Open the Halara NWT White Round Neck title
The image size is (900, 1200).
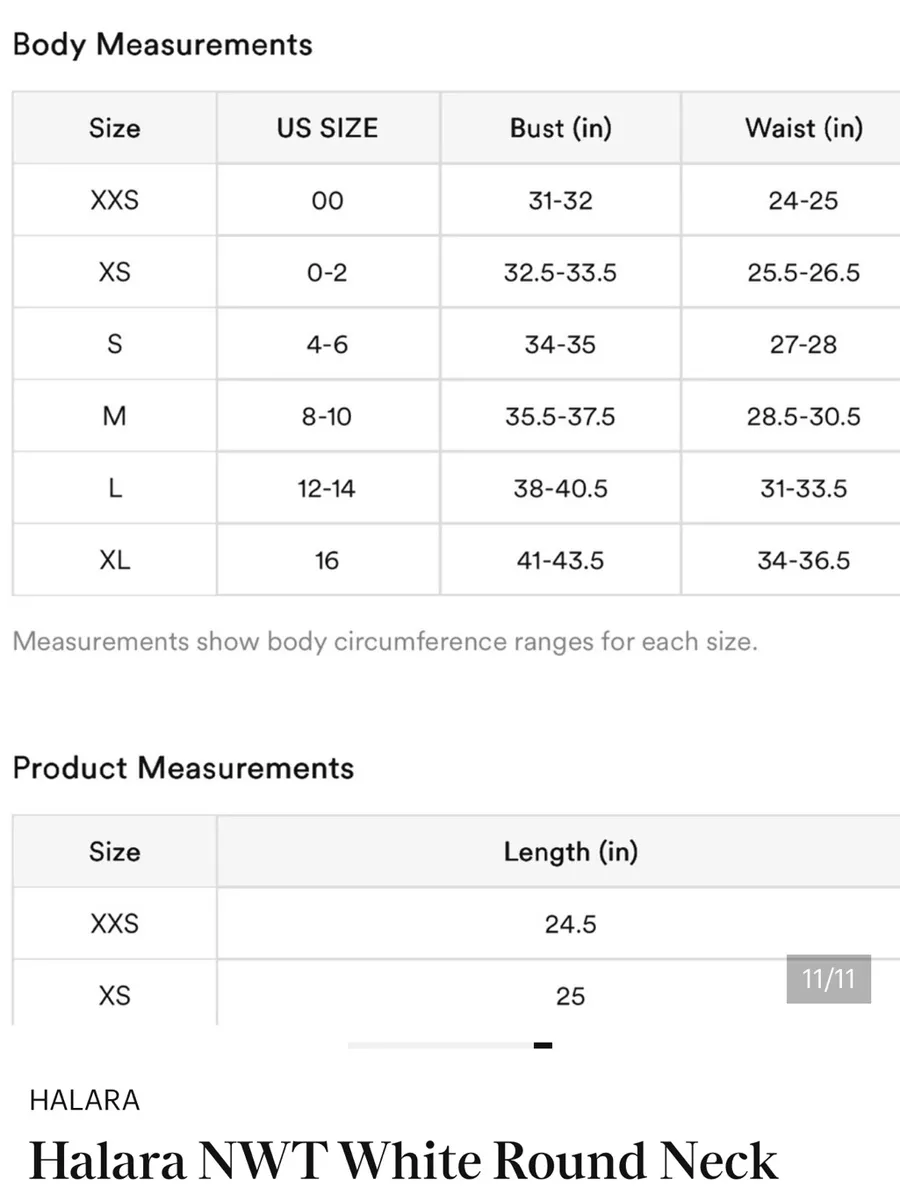pos(404,1161)
